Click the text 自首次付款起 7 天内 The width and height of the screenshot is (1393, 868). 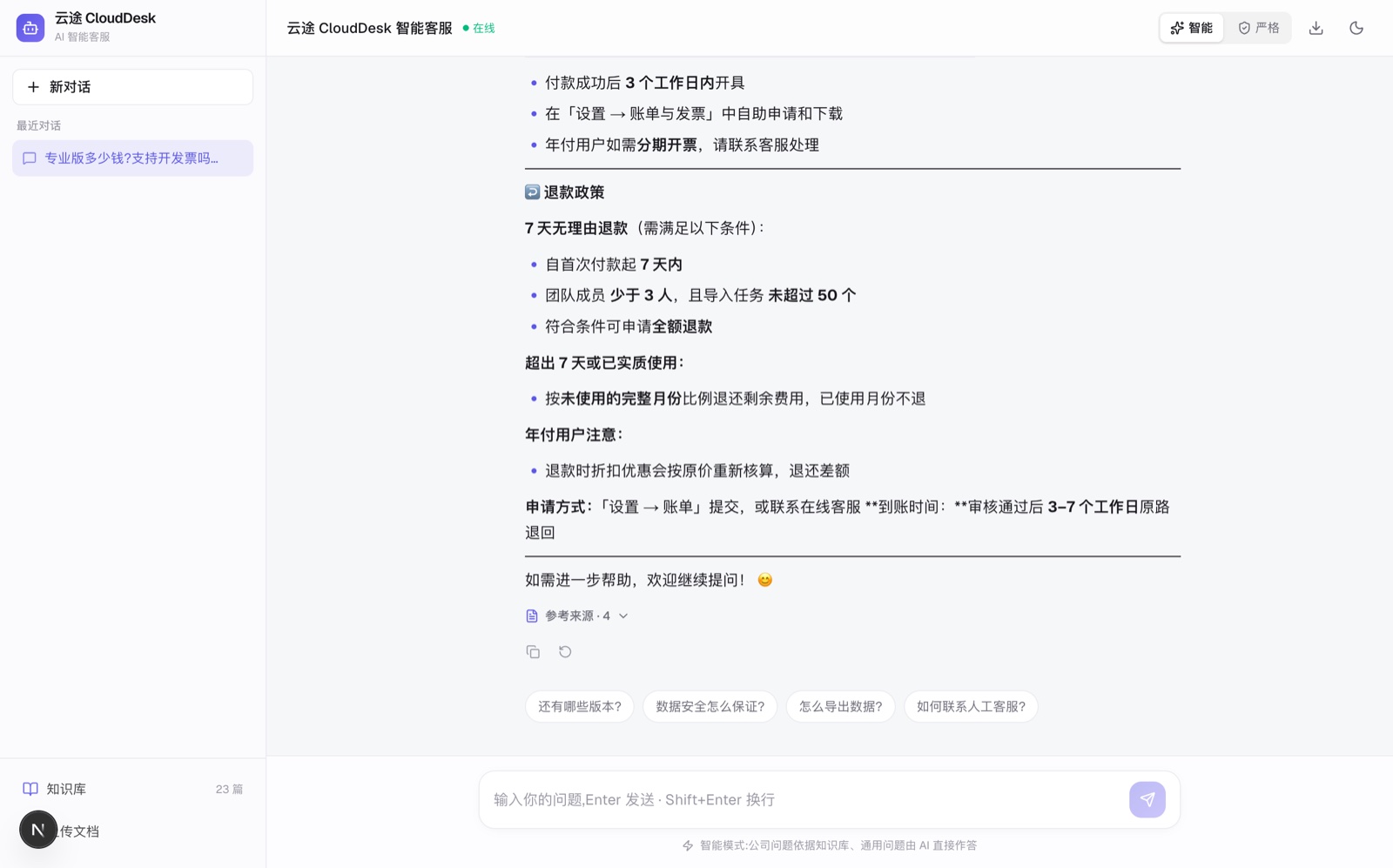coord(614,264)
